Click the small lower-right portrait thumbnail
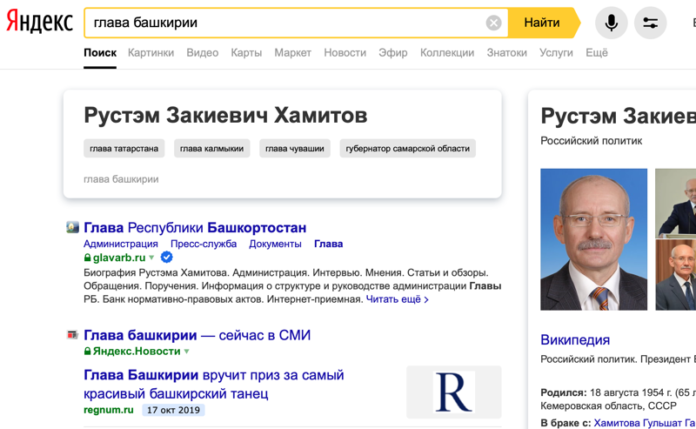696x429 pixels. 676,274
